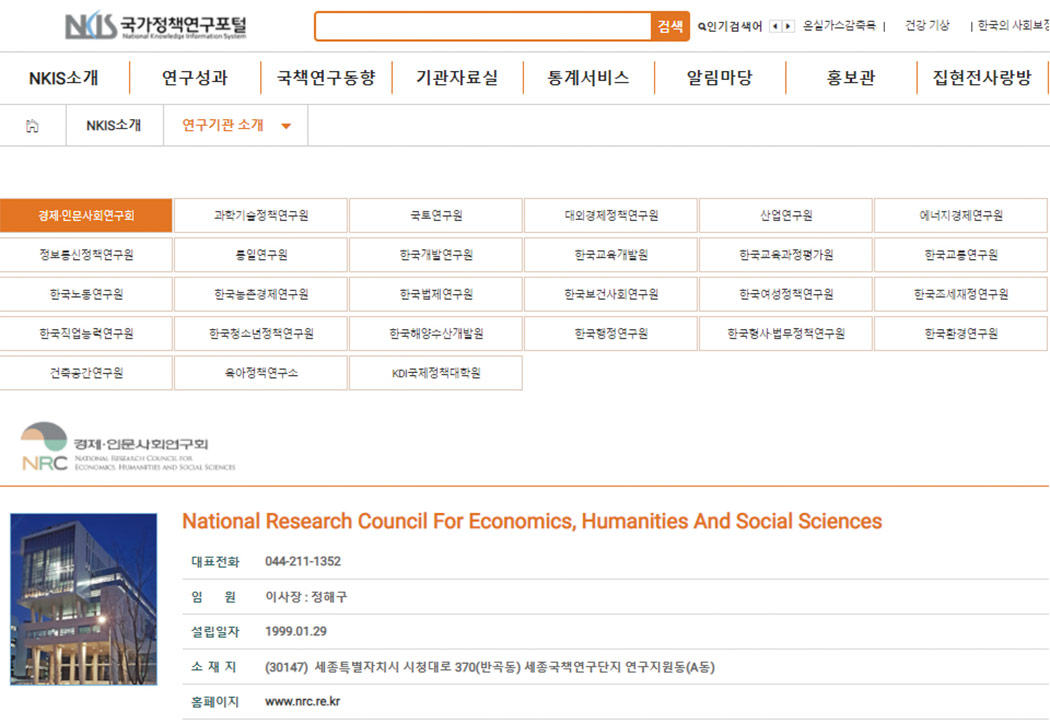Select the KDI국제정책대학원 institute tab

click(x=436, y=373)
